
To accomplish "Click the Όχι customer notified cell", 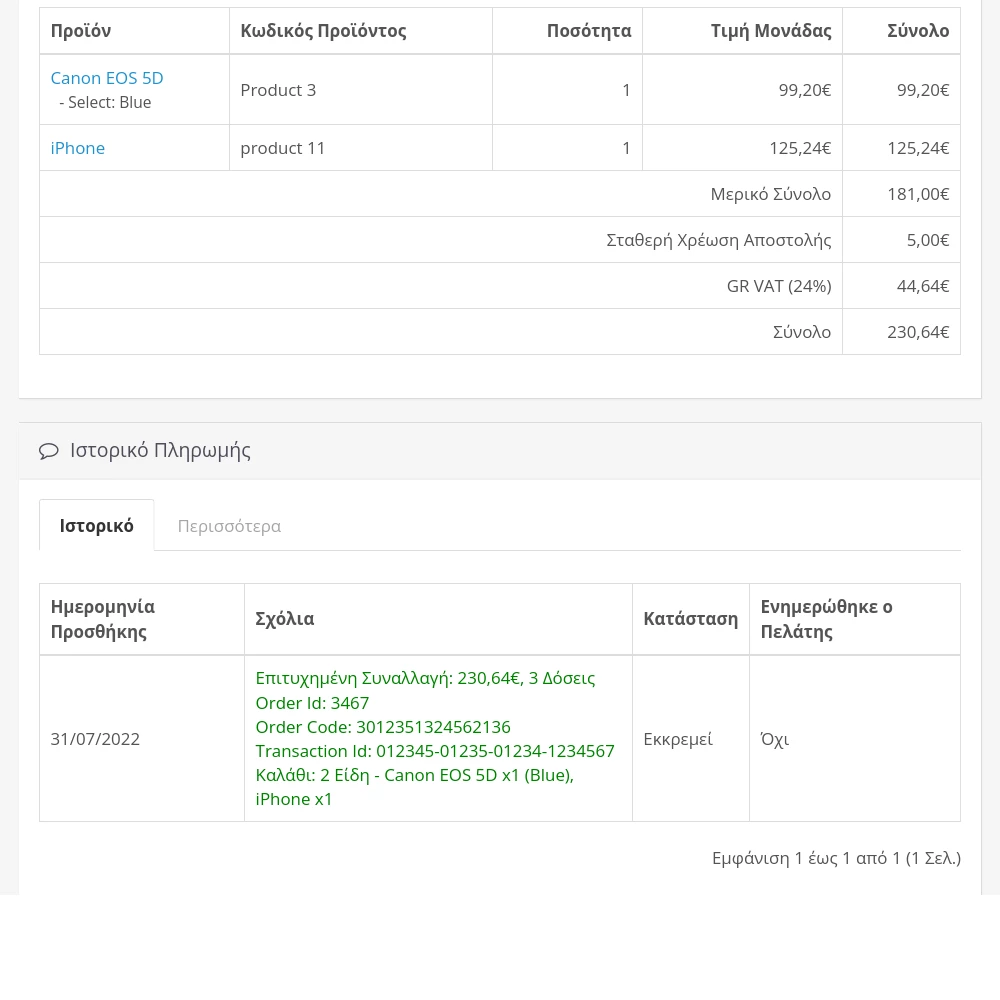I will coord(774,739).
